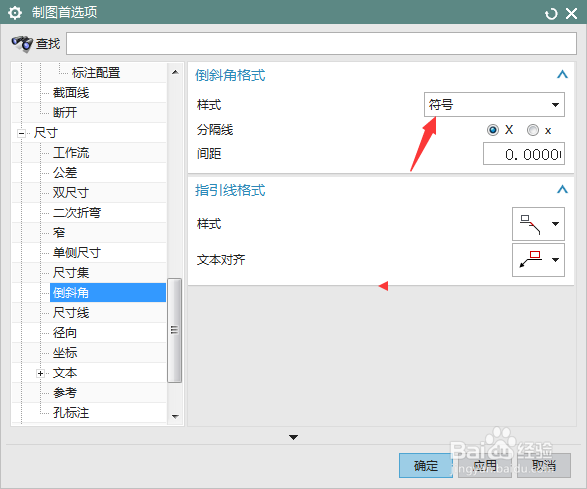Select 尺寸集 in the tree
This screenshot has width=587, height=489.
pos(71,273)
